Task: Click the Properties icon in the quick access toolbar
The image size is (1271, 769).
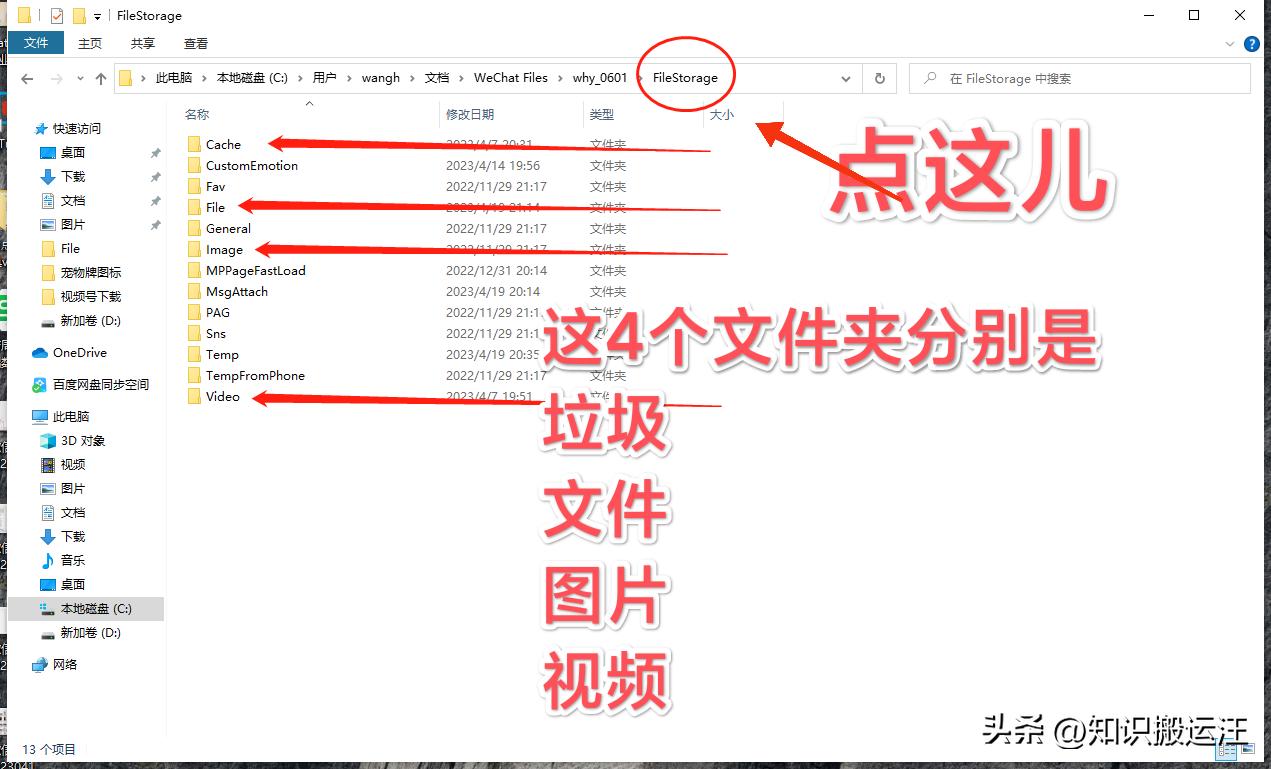Action: 57,15
